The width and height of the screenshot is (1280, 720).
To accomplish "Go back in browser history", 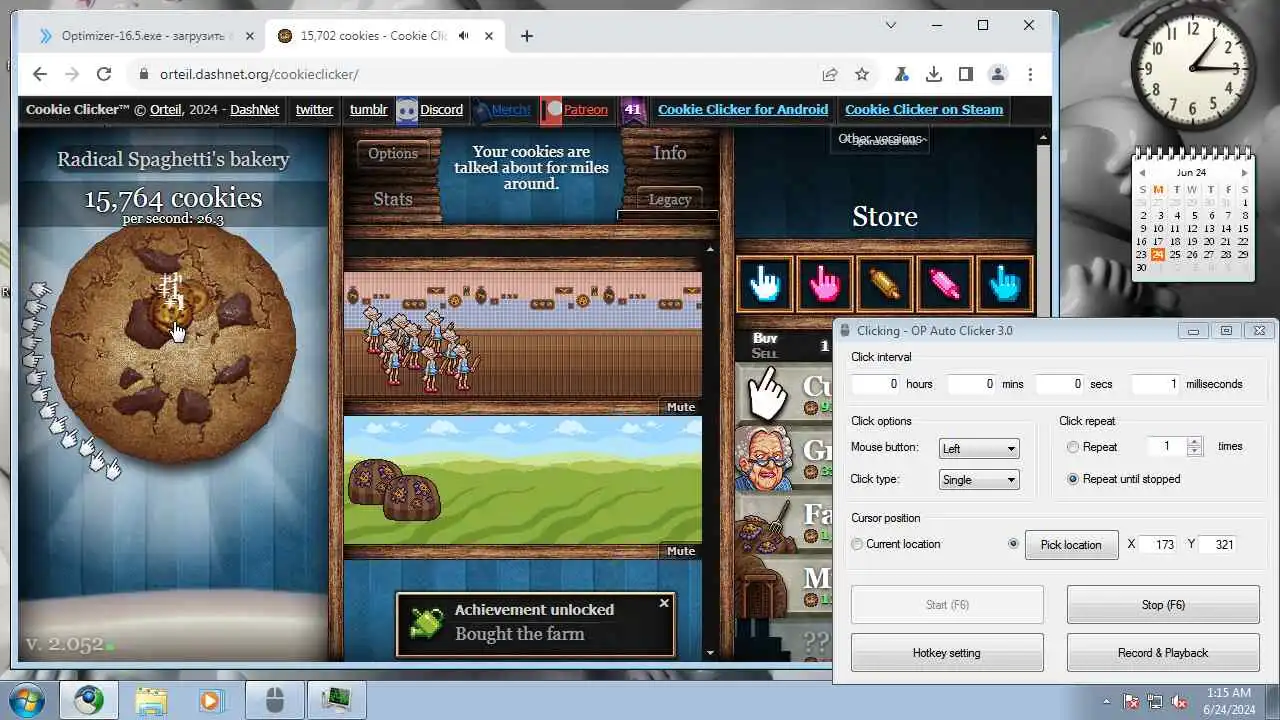I will click(x=40, y=74).
